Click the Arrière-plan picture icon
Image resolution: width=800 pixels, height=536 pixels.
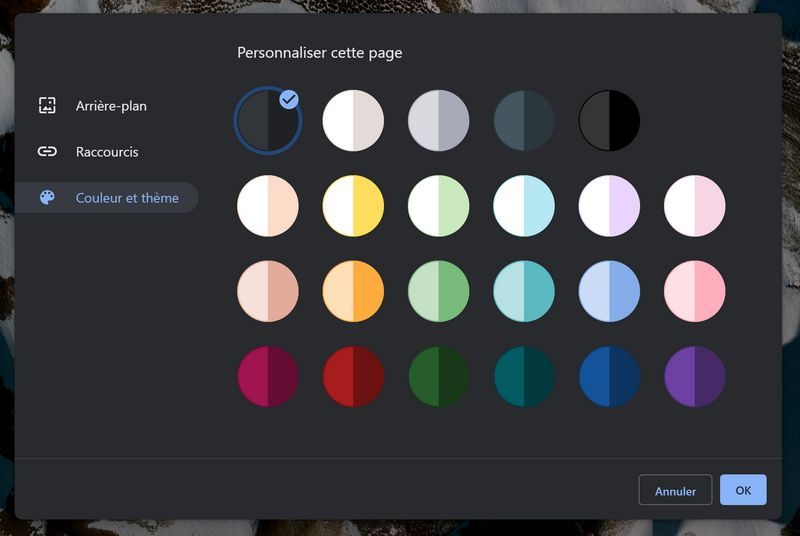click(x=47, y=105)
